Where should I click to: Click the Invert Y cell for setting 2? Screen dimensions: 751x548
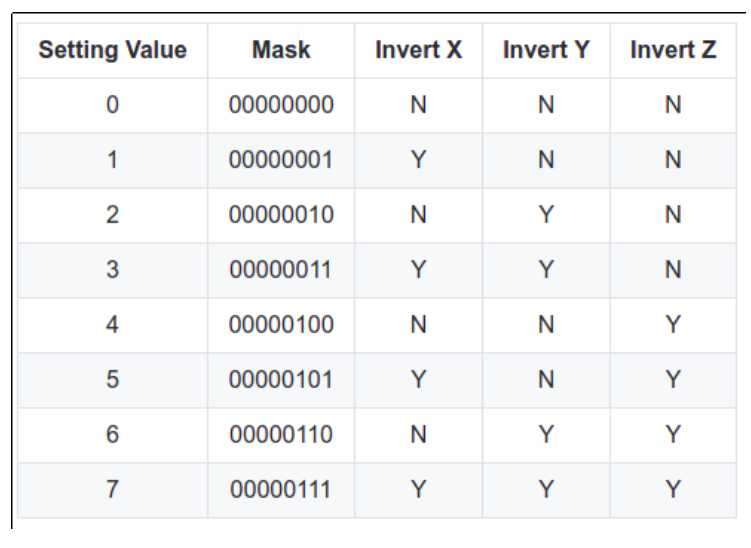[x=546, y=216]
